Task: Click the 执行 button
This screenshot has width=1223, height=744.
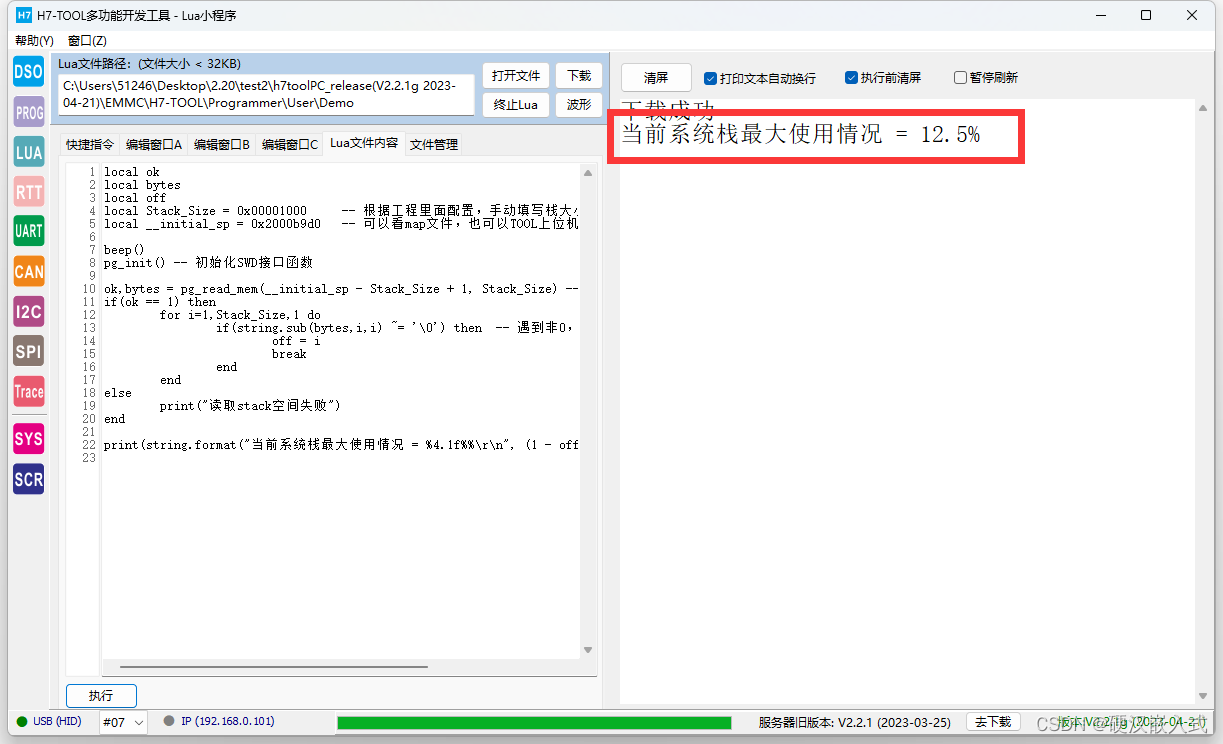Action: click(x=101, y=696)
